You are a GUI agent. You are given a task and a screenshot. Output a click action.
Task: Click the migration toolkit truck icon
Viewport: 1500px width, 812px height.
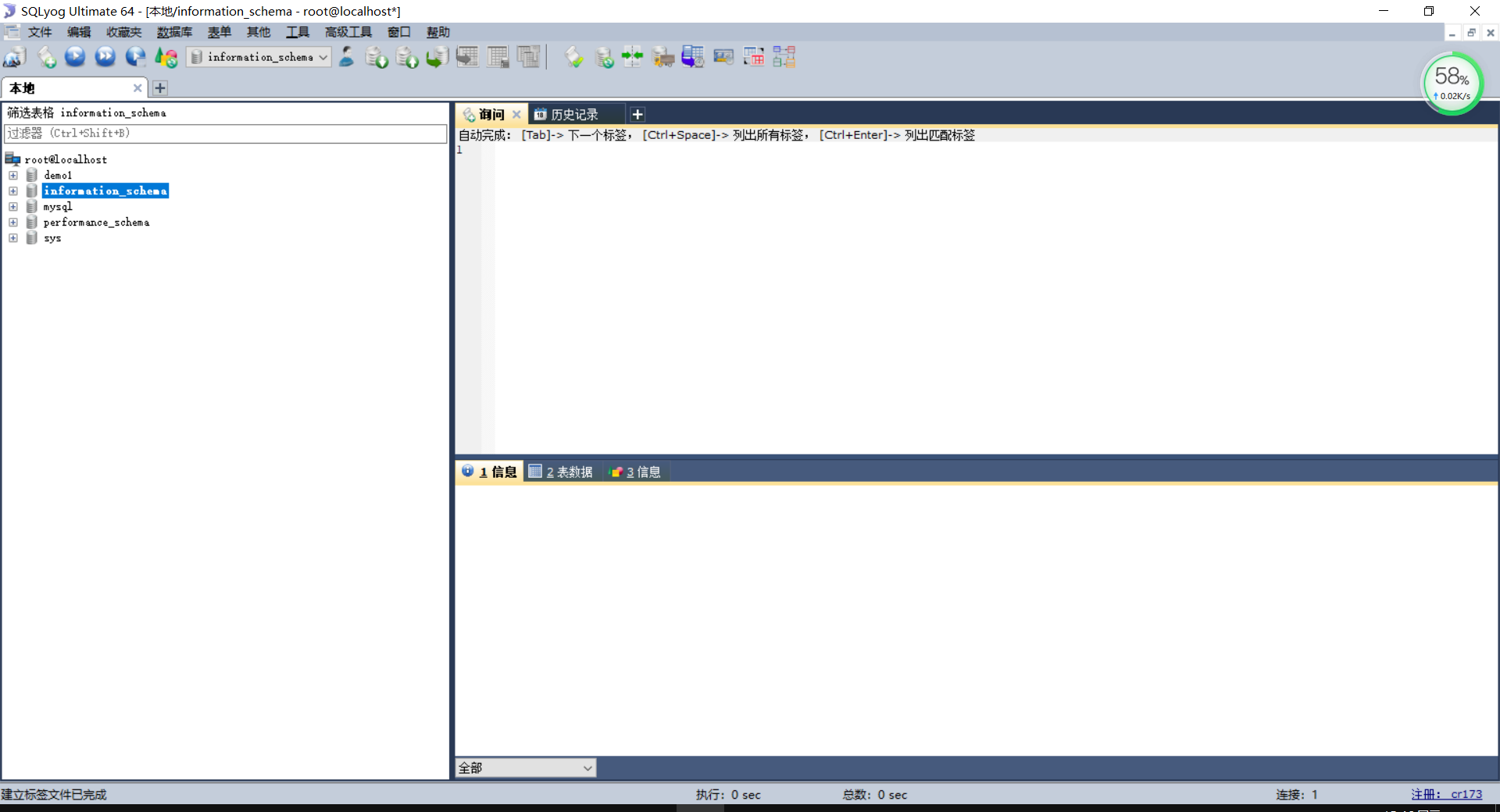pyautogui.click(x=663, y=57)
